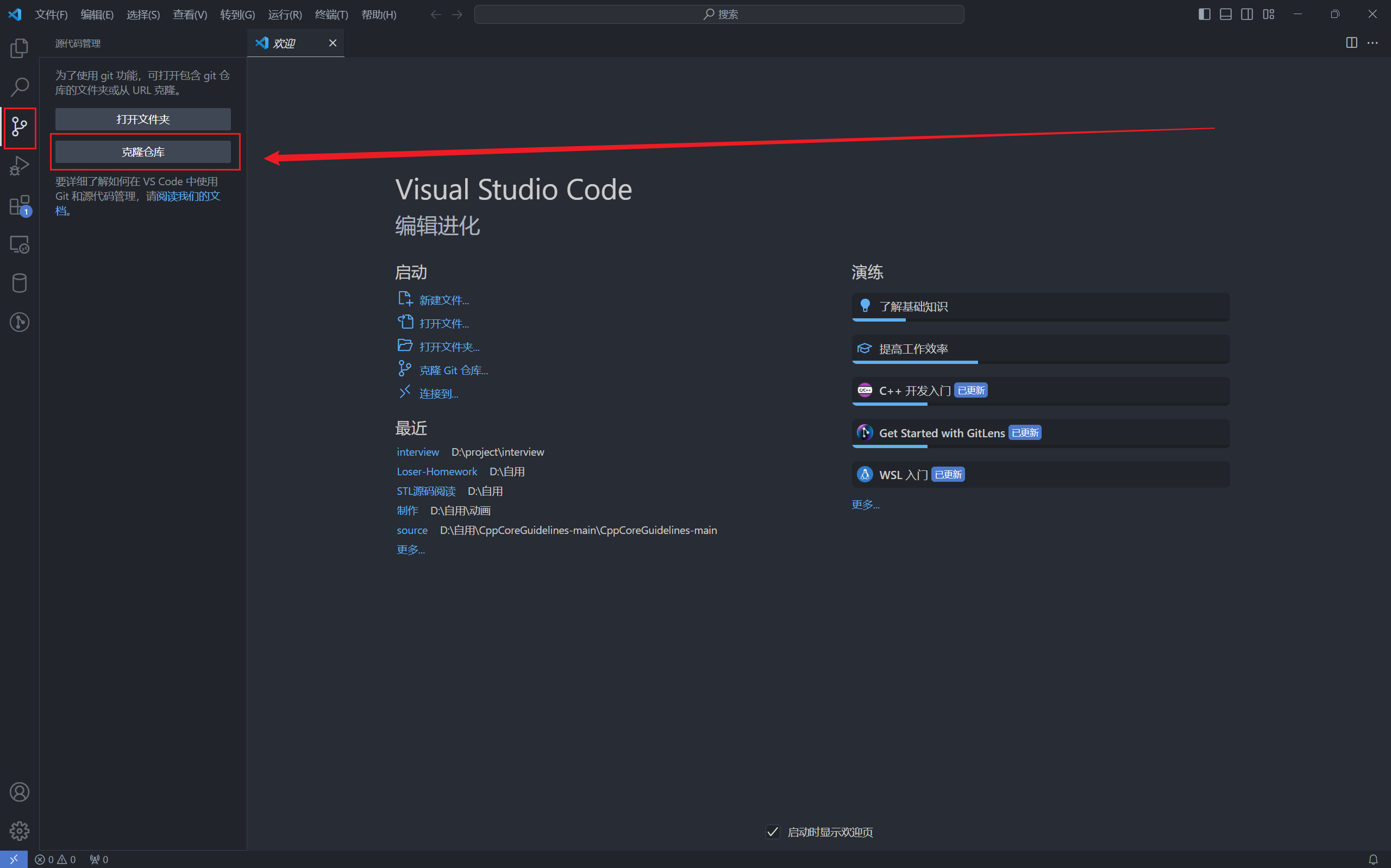Show more recent folders 更多...
1391x868 pixels.
[410, 550]
